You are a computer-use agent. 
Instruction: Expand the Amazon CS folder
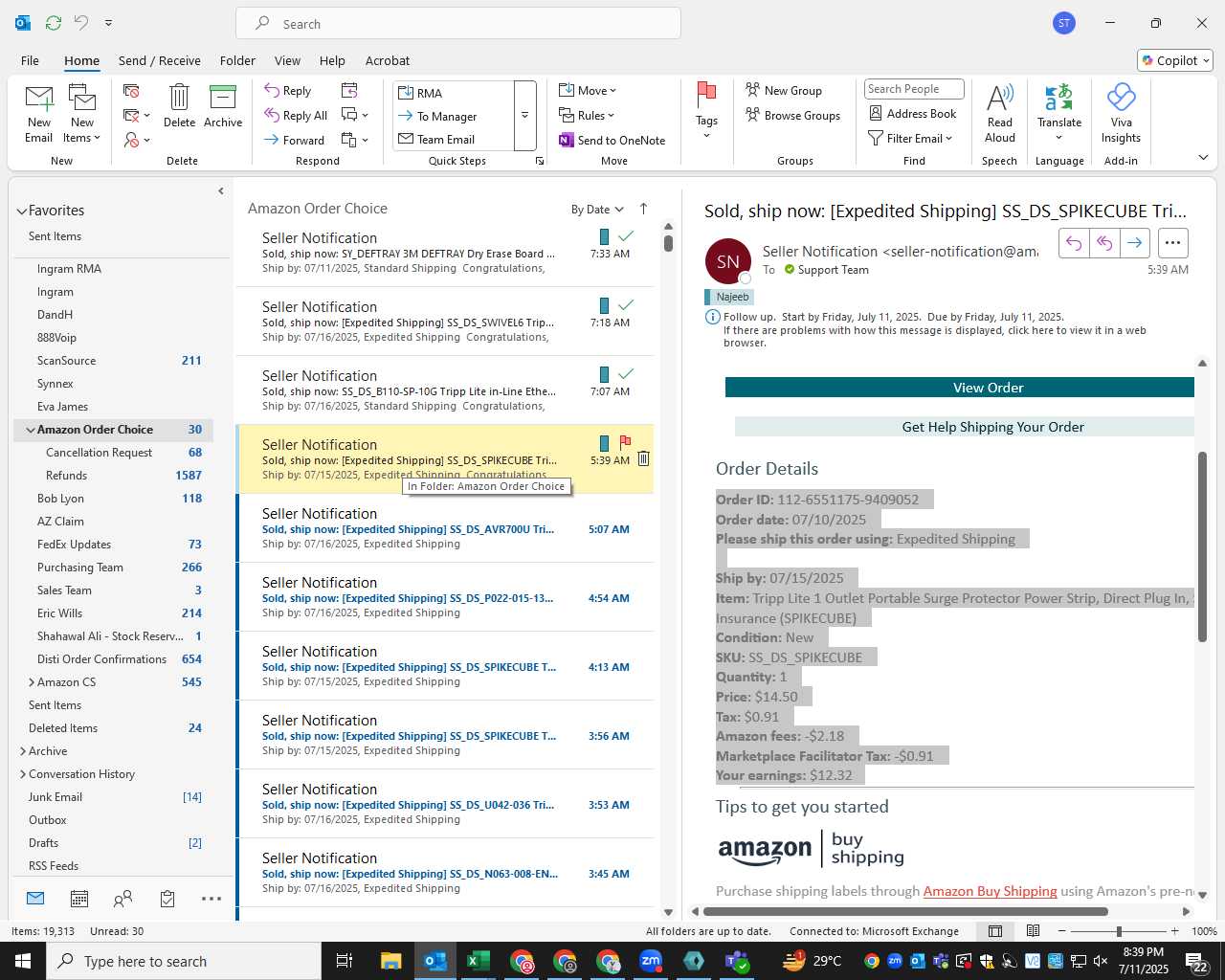(x=31, y=682)
